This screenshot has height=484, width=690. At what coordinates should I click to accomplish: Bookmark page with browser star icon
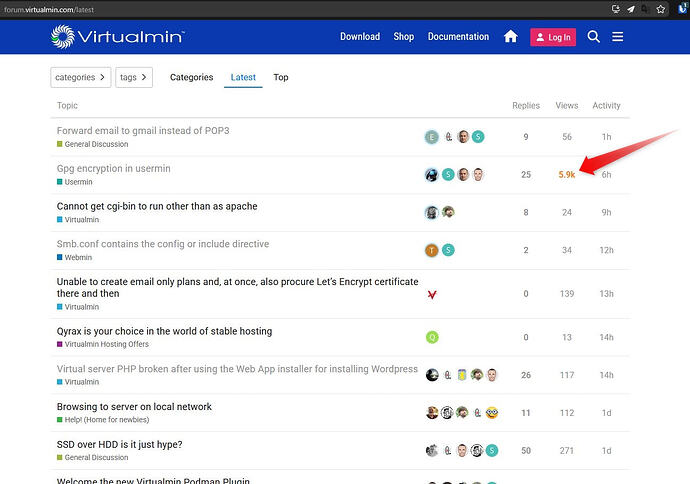tap(660, 8)
